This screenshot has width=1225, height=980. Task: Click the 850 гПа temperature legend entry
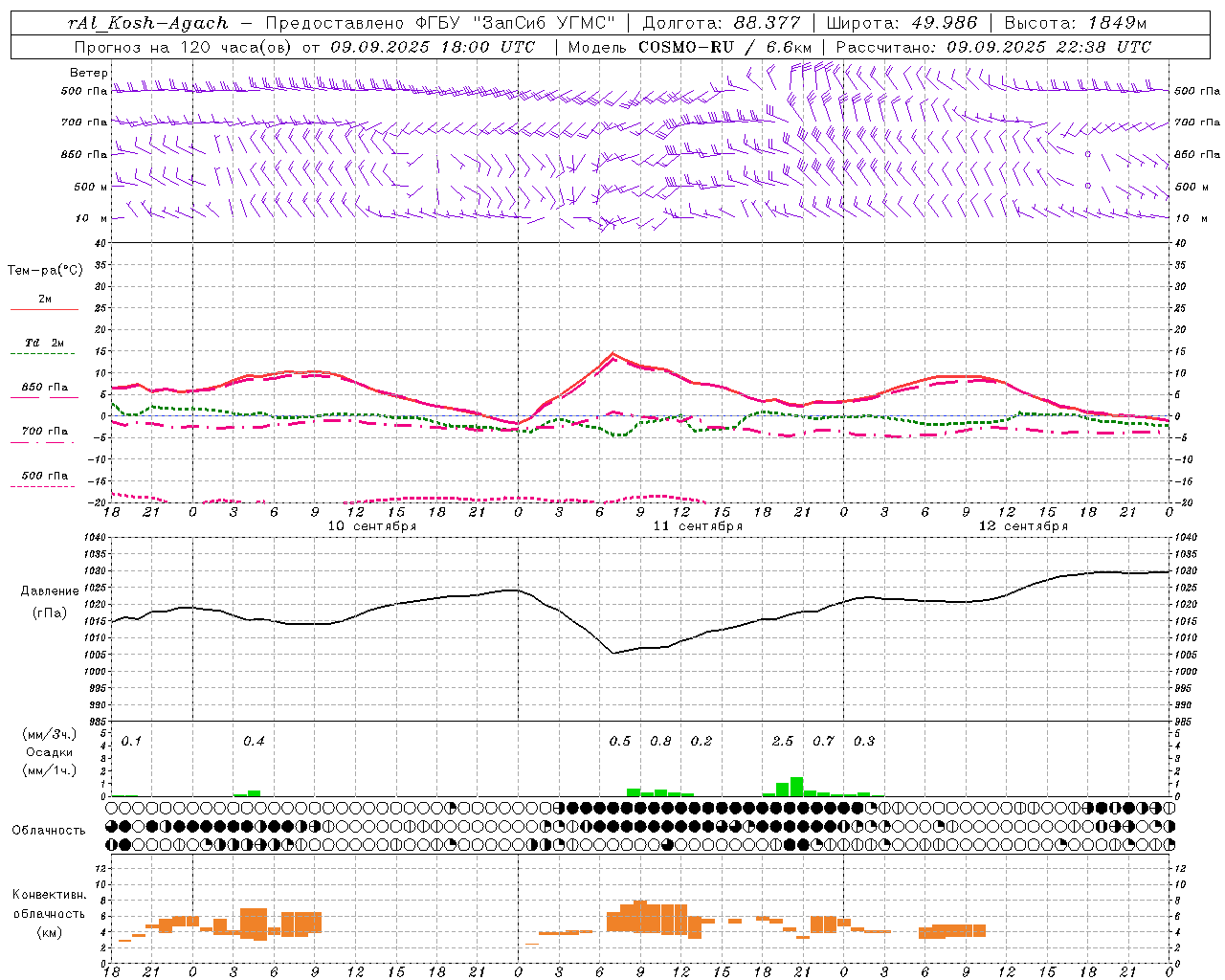[45, 391]
